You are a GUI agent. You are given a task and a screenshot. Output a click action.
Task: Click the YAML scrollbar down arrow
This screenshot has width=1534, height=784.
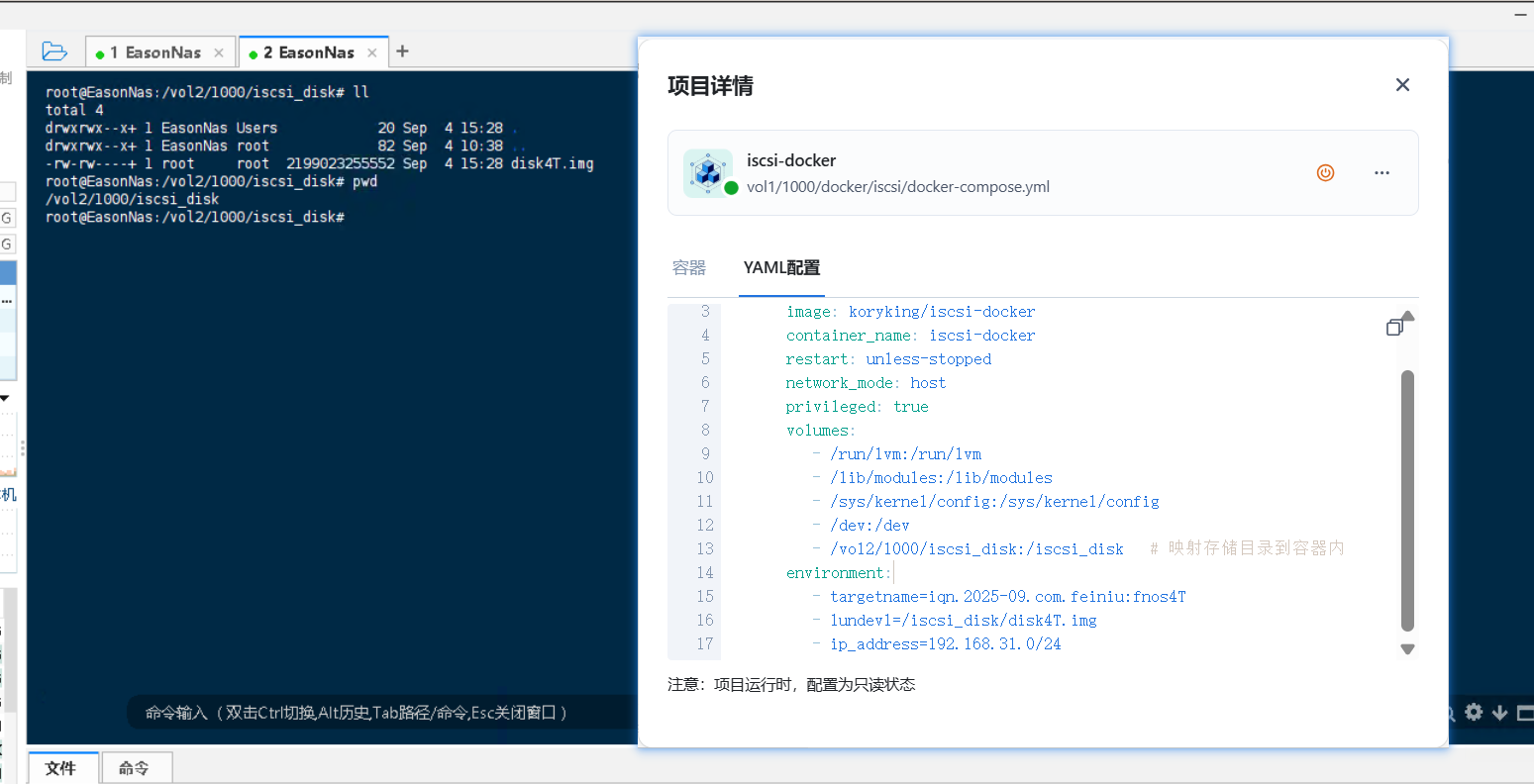[1407, 649]
